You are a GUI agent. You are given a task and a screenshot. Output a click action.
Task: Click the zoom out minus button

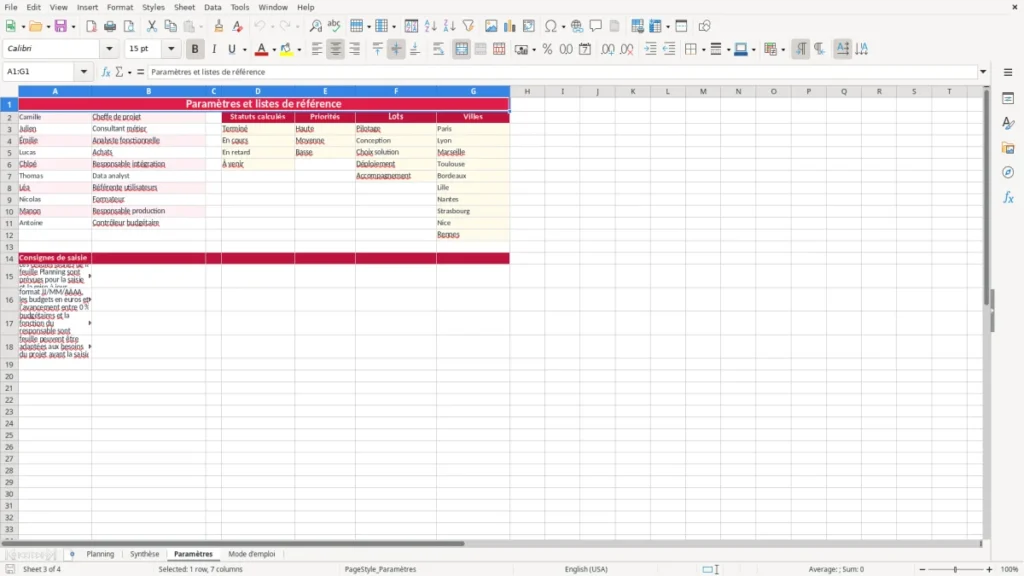[922, 569]
